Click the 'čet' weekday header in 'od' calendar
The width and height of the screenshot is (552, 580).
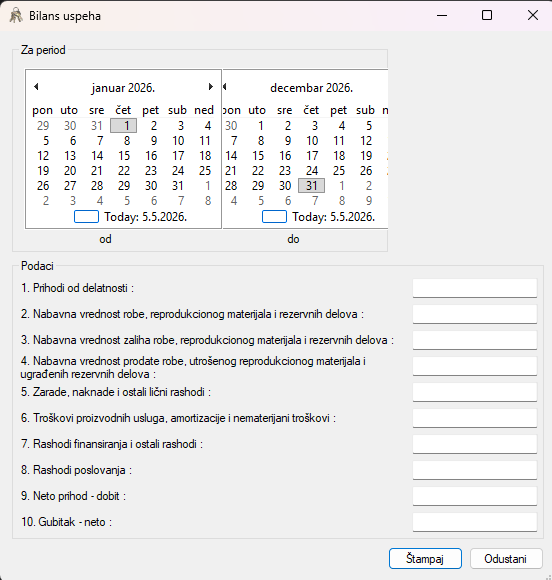pos(123,110)
